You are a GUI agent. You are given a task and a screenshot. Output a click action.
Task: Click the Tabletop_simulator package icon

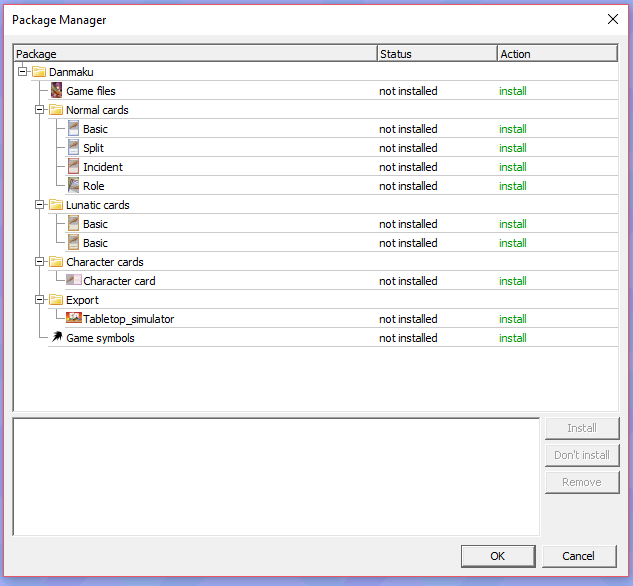[x=74, y=318]
